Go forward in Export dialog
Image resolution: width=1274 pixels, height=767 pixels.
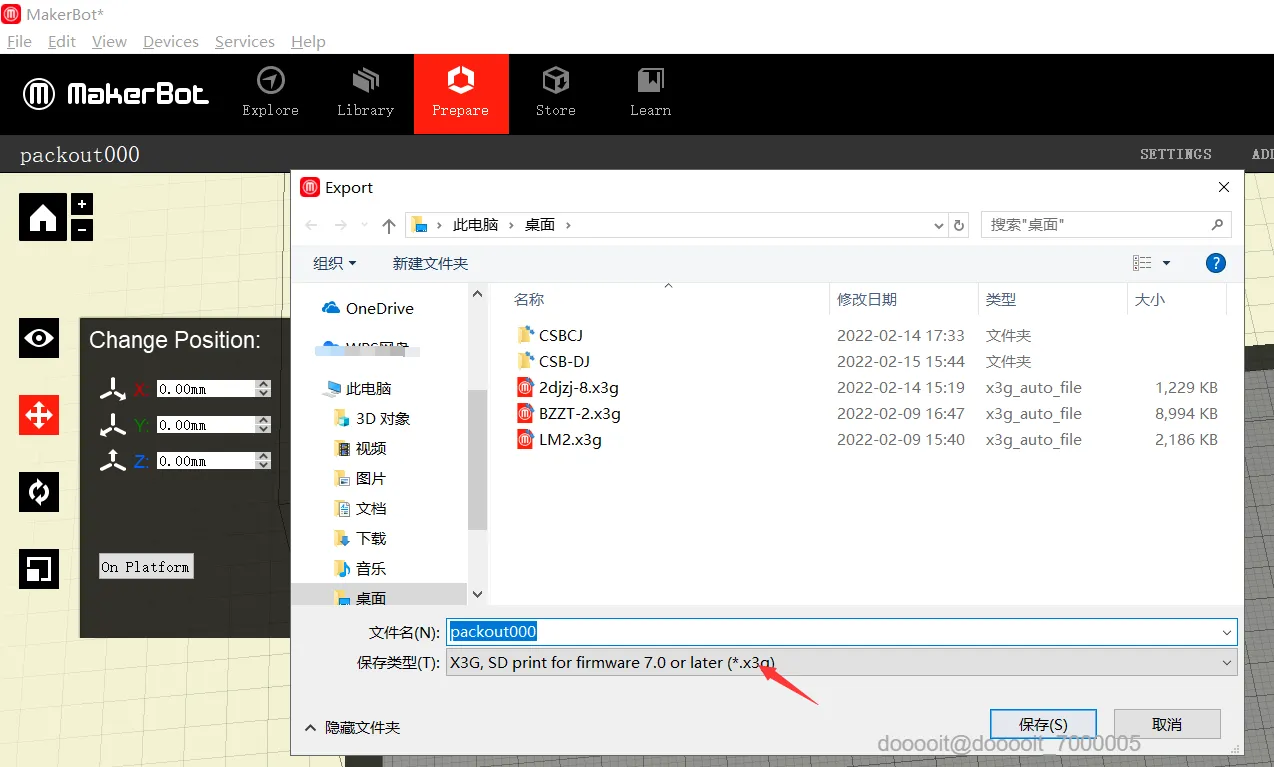[x=341, y=225]
